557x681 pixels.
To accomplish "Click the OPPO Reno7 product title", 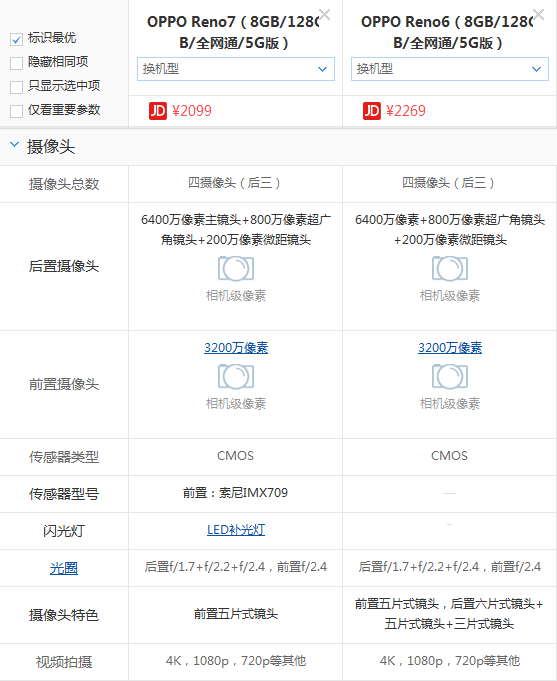I will coord(234,32).
